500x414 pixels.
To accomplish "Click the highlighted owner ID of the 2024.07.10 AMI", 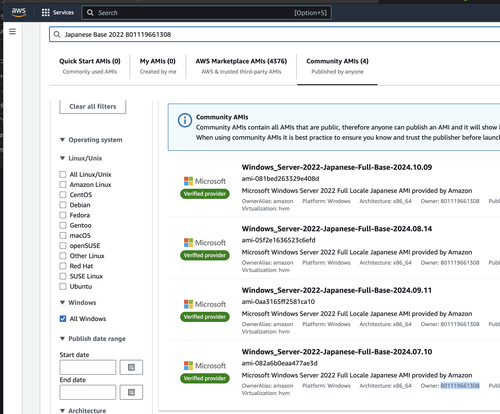I will [460, 386].
